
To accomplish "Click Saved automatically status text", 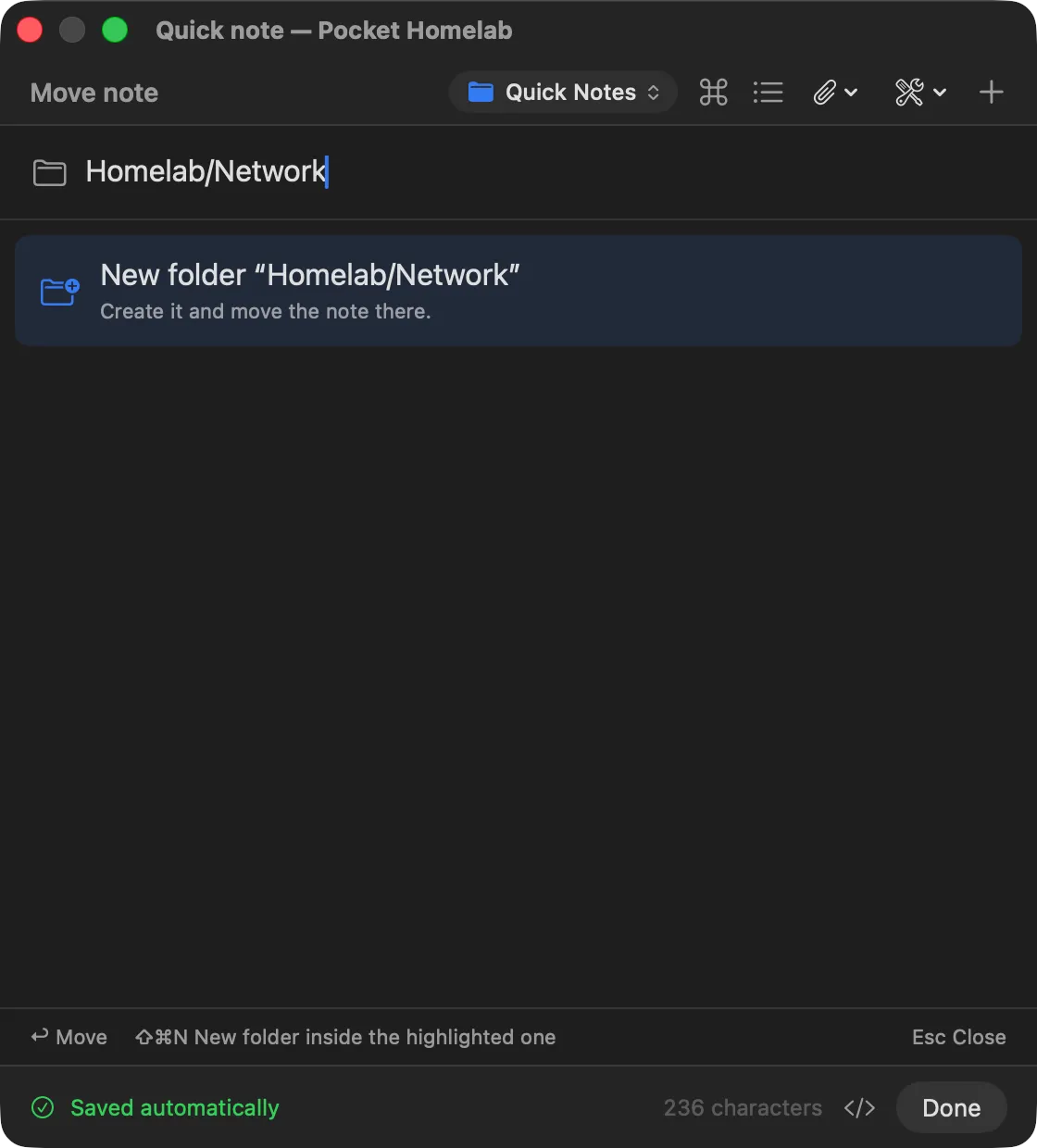I will (175, 1107).
